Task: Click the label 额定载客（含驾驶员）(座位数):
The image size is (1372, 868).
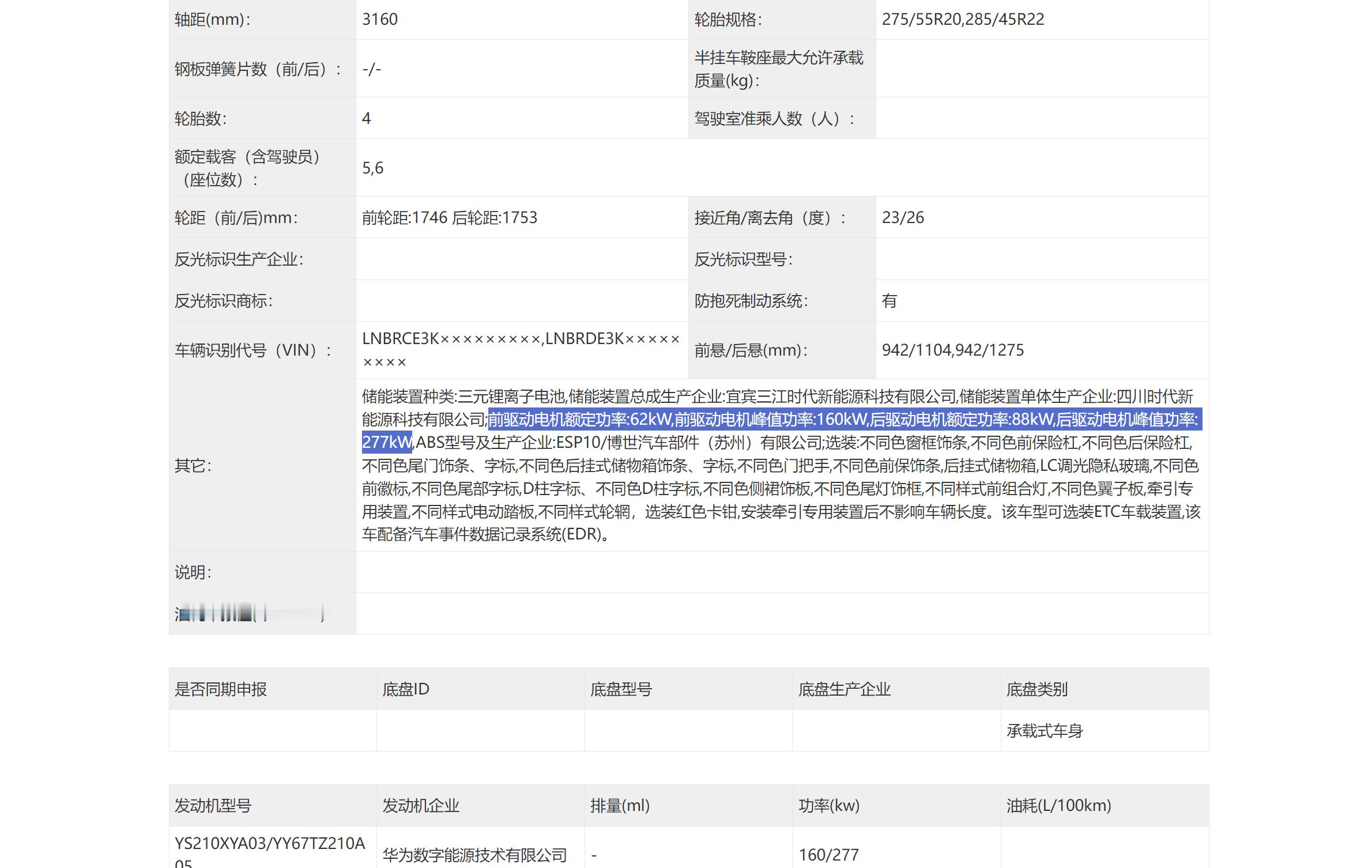Action: tap(248, 168)
